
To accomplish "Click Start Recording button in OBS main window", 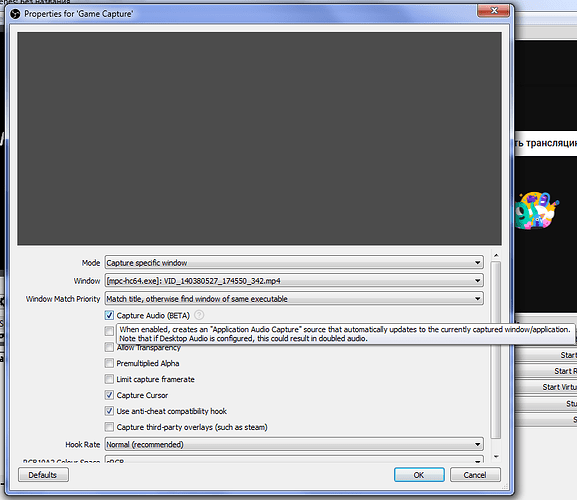I will click(546, 371).
